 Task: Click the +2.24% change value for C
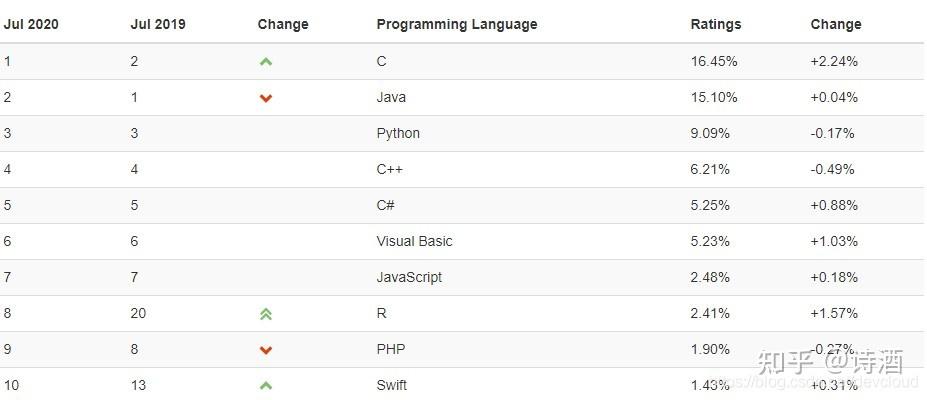[834, 61]
